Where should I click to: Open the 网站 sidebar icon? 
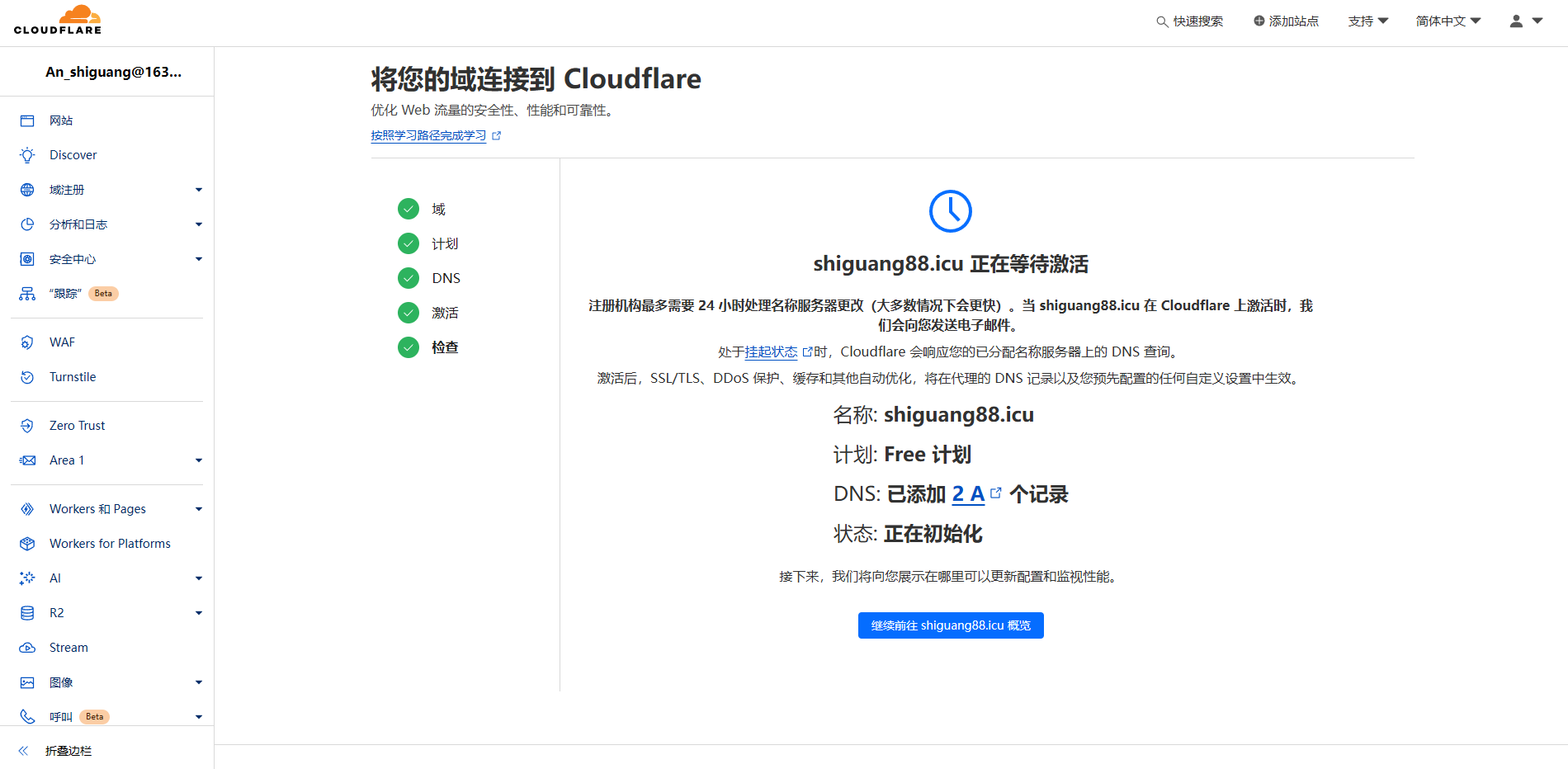(27, 120)
